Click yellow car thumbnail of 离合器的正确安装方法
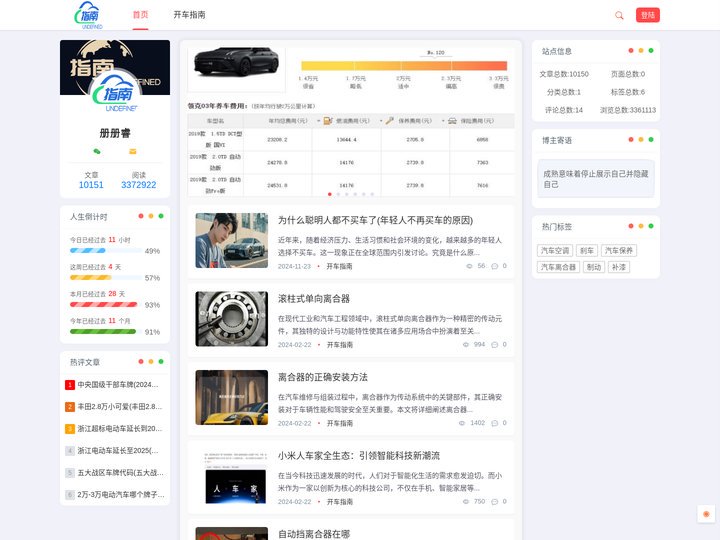The image size is (720, 540). click(231, 397)
